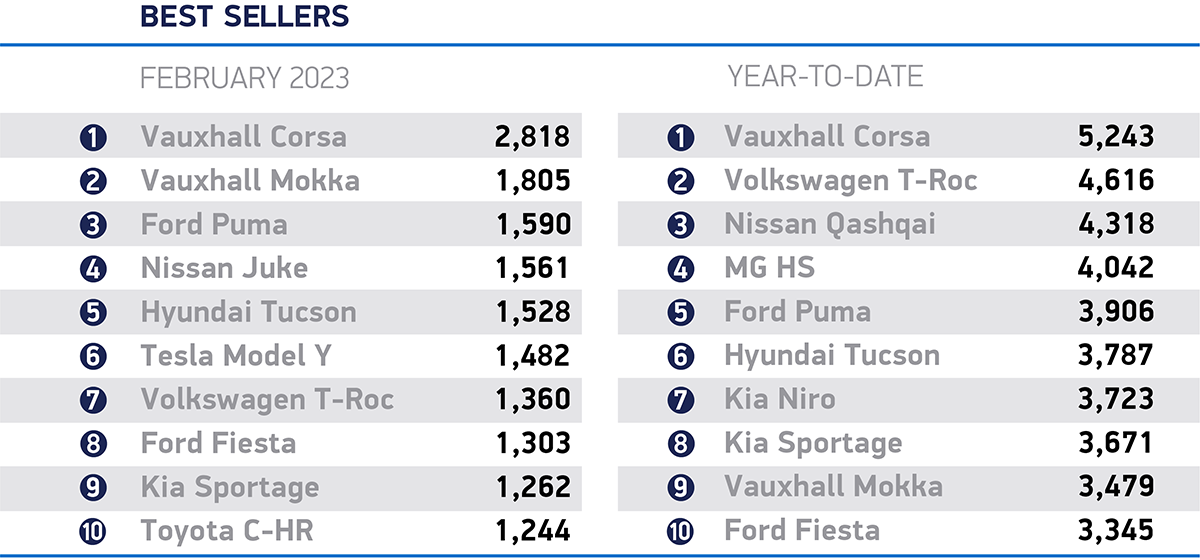
Task: Click the Volkswagen T-Roc name in the February list
Action: [267, 400]
